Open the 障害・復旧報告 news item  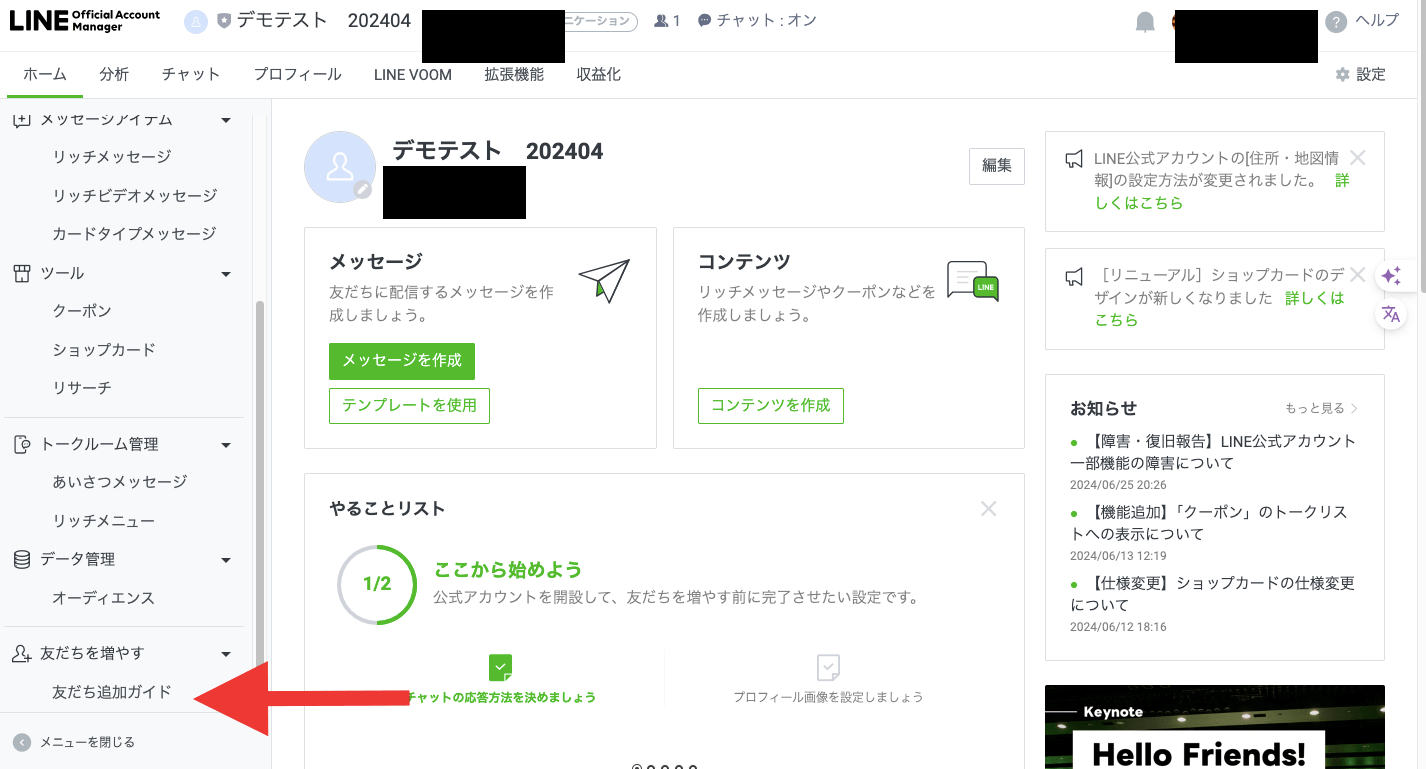[1213, 452]
